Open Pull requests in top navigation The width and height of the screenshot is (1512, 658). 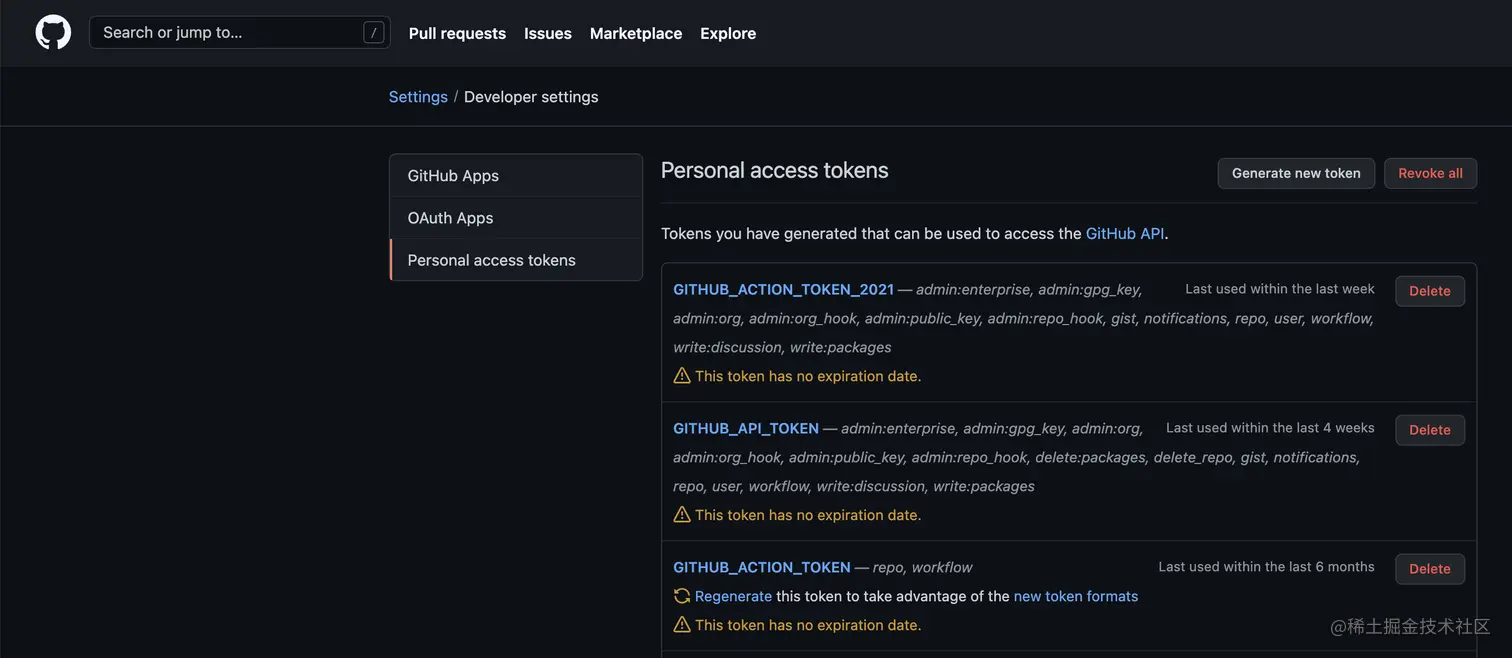pos(457,33)
